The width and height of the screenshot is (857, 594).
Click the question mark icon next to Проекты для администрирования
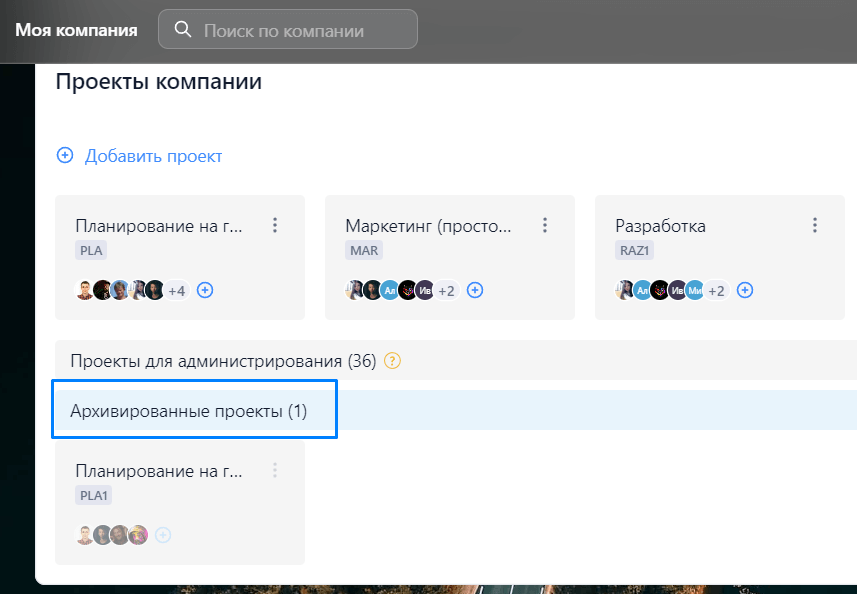click(392, 361)
